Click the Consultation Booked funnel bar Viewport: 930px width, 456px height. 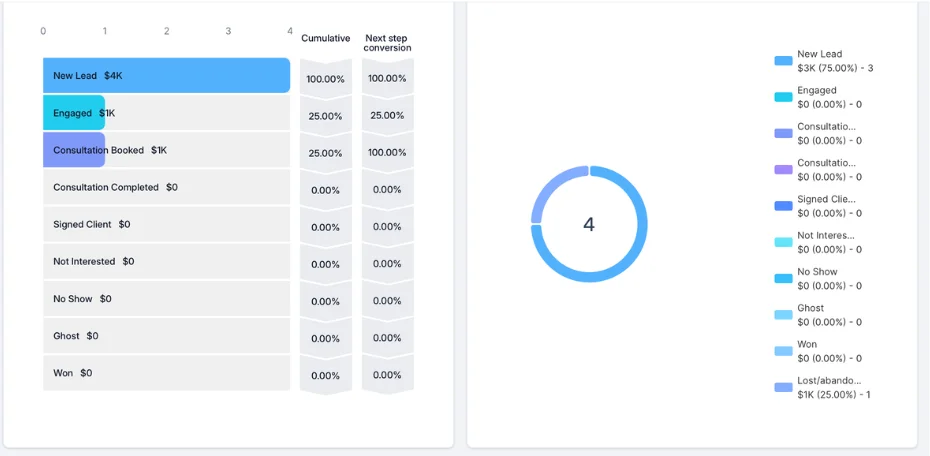click(74, 150)
